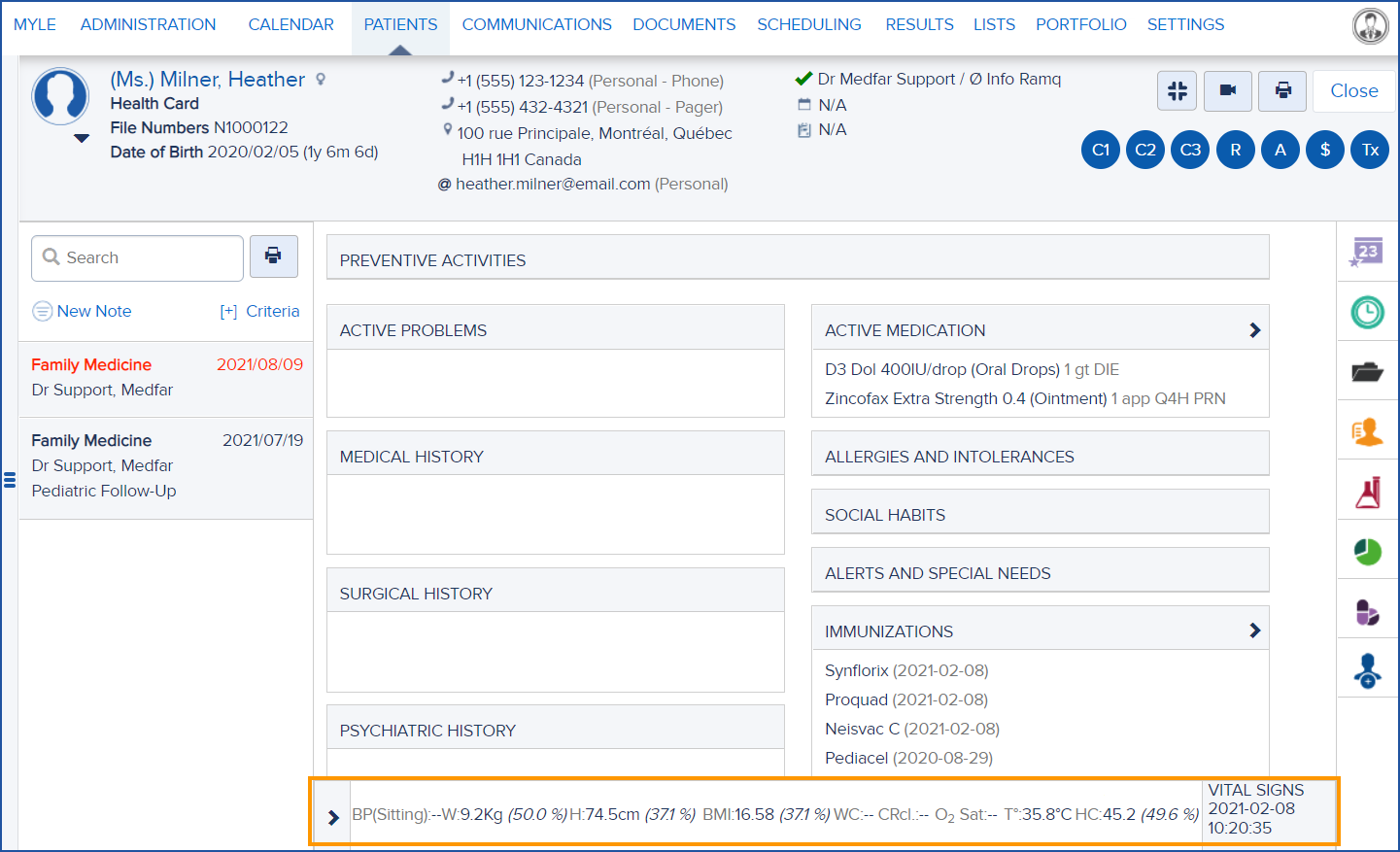Click the Close button

click(1353, 90)
